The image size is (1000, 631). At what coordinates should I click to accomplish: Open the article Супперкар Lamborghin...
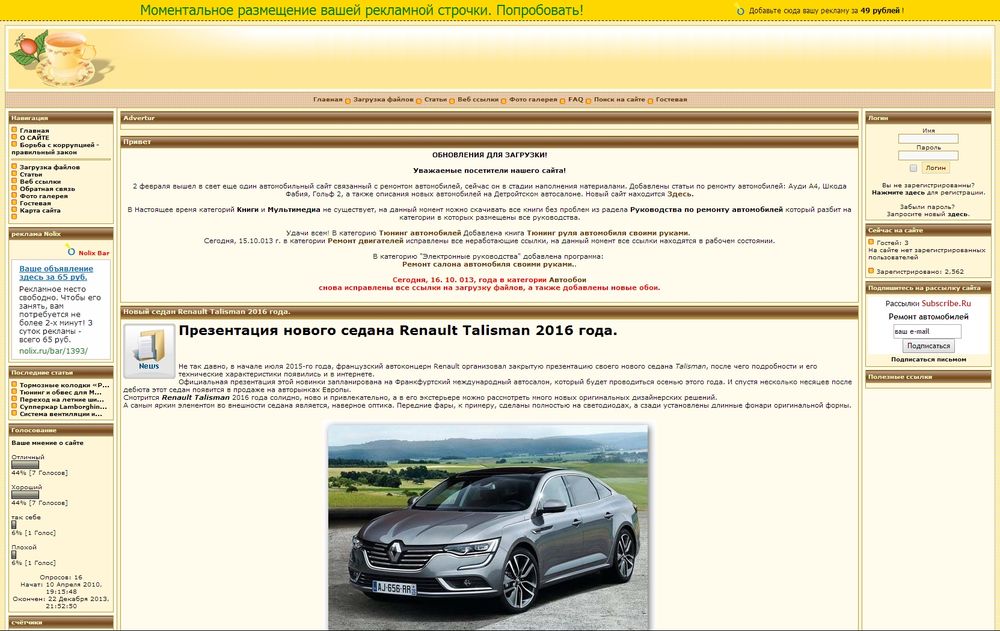coord(63,406)
